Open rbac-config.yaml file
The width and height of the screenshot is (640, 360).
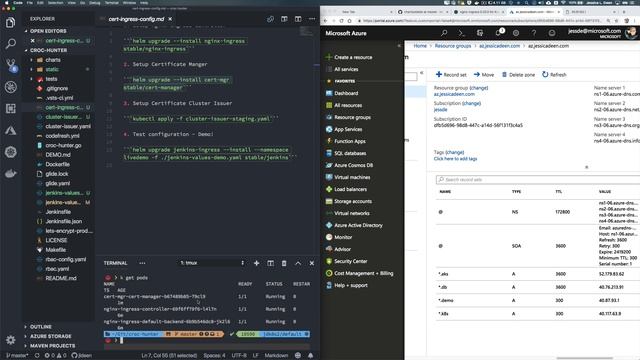pyautogui.click(x=66, y=259)
